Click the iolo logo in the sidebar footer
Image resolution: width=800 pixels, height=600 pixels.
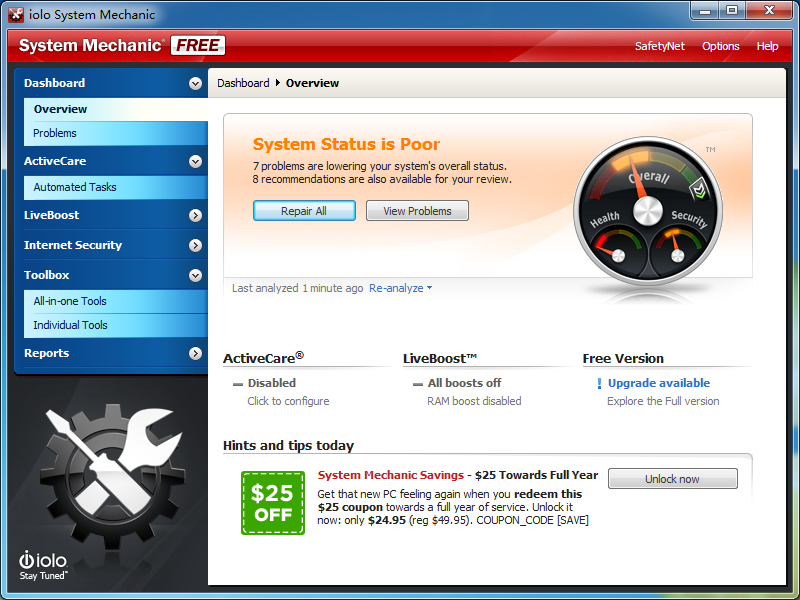click(43, 564)
